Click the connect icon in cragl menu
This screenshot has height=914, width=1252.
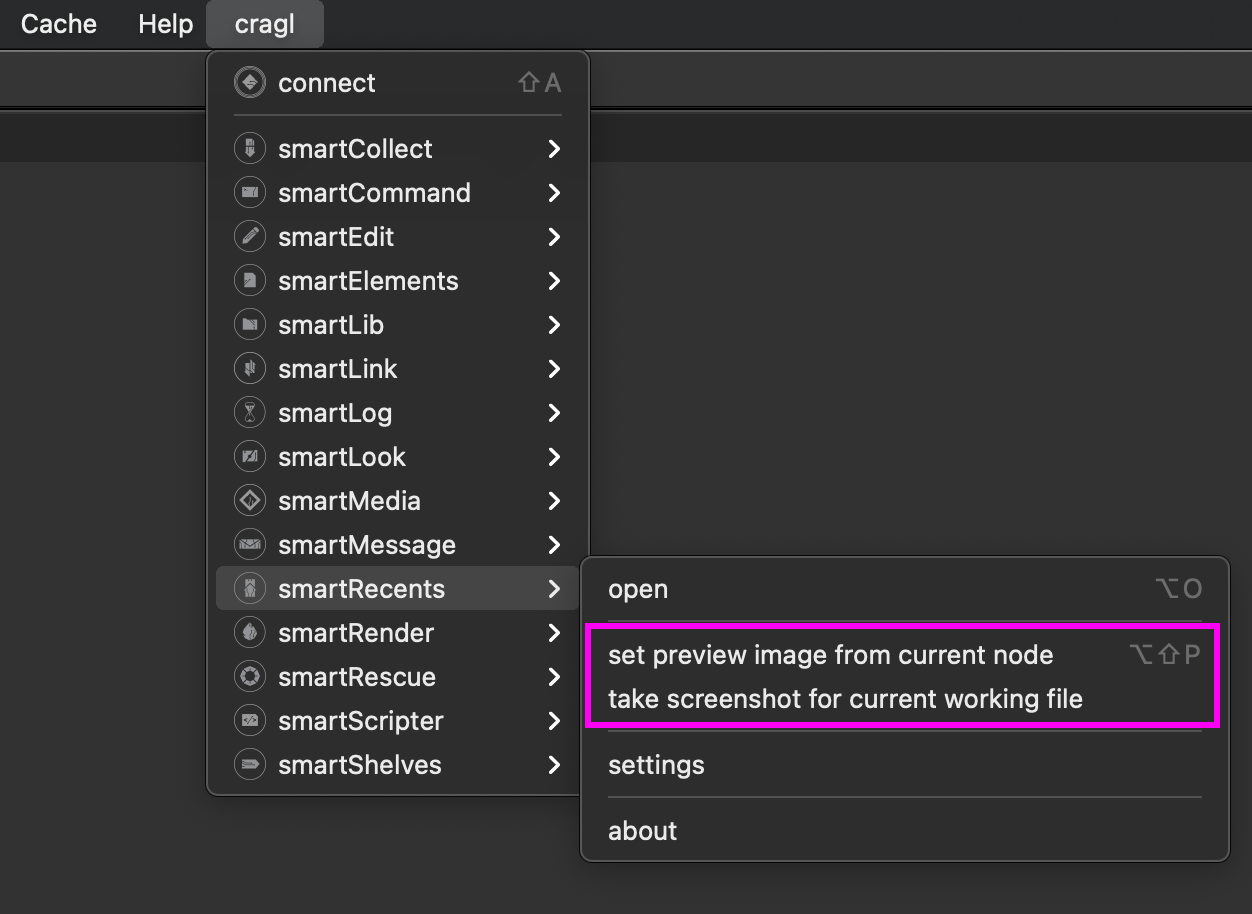tap(249, 83)
